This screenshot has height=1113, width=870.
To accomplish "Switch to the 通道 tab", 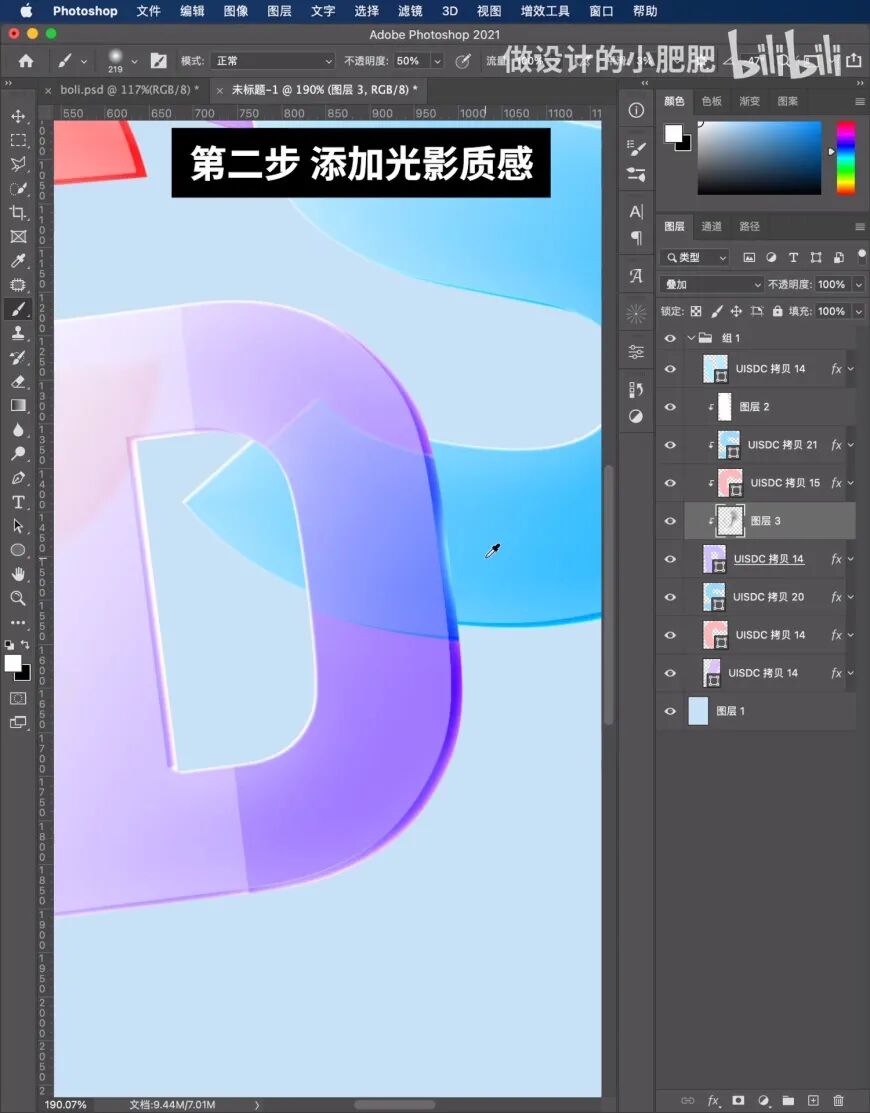I will (711, 226).
